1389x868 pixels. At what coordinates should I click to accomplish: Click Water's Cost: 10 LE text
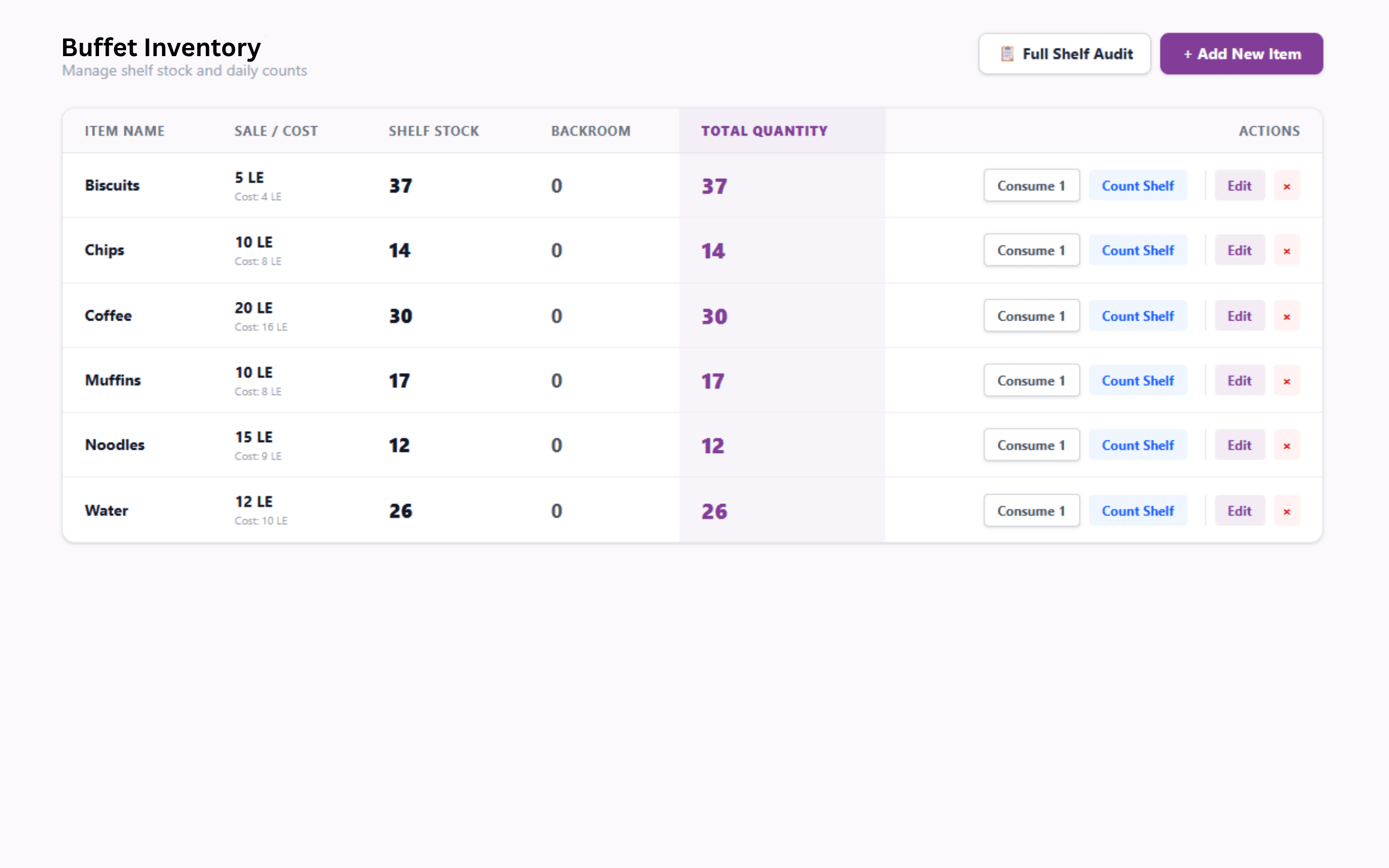pos(261,521)
